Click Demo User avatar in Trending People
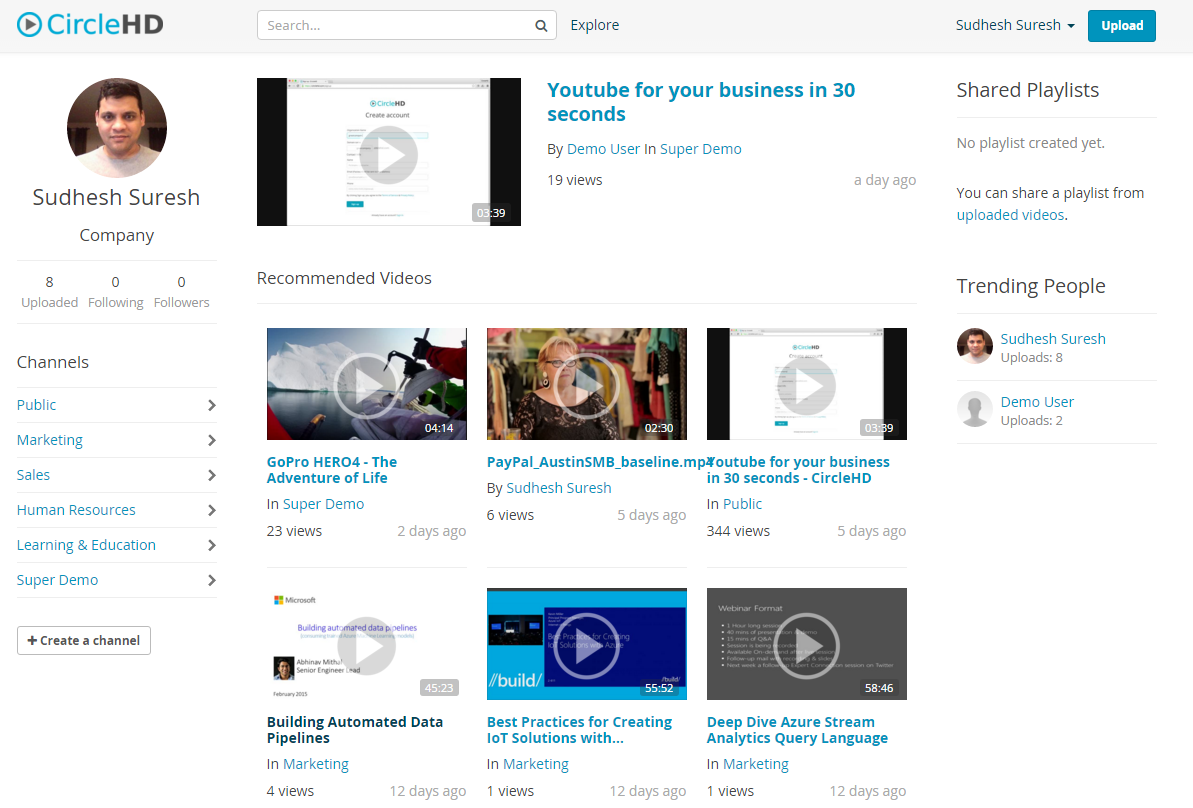 coord(975,409)
